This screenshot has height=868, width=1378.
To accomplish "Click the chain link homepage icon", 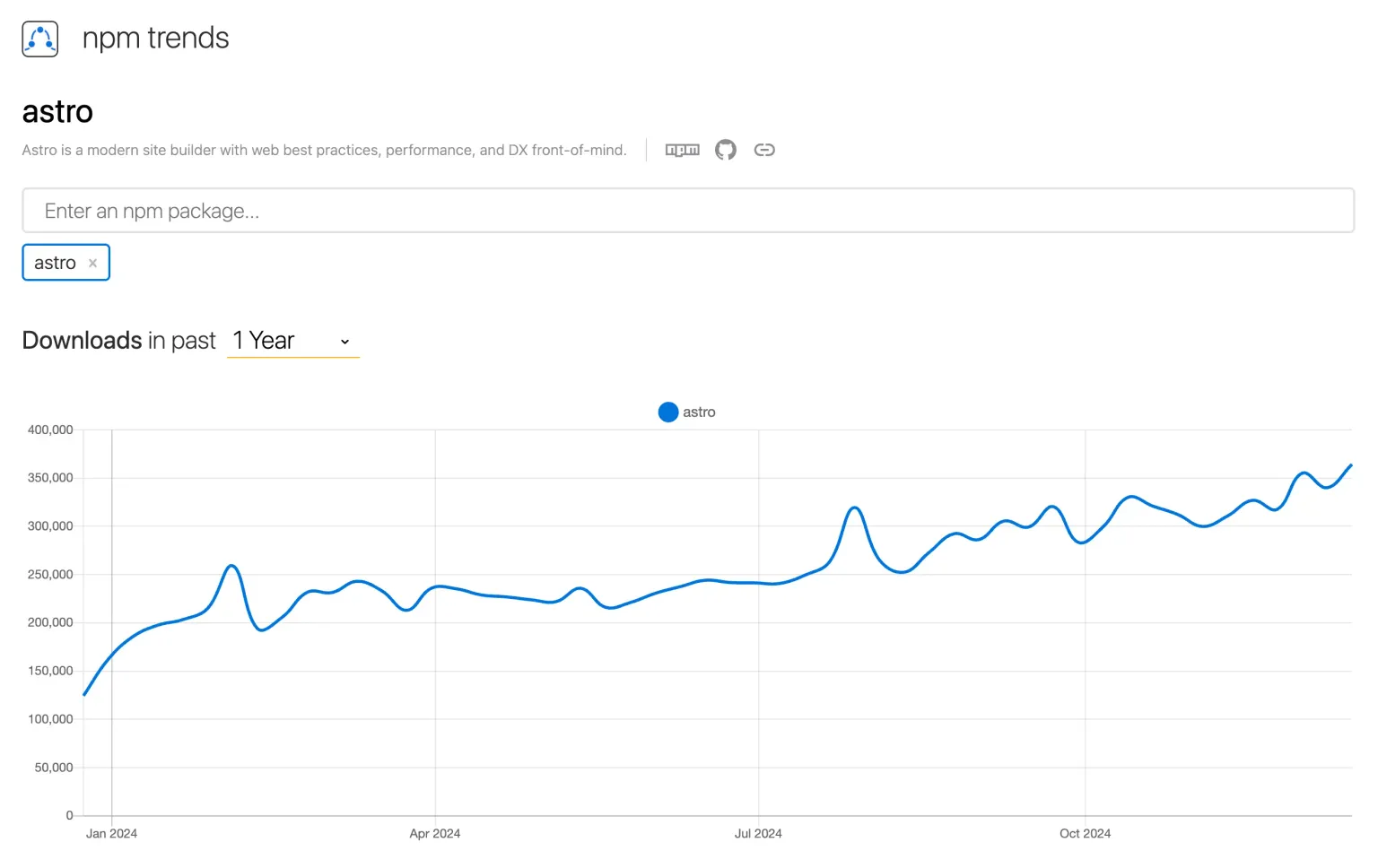I will [764, 150].
